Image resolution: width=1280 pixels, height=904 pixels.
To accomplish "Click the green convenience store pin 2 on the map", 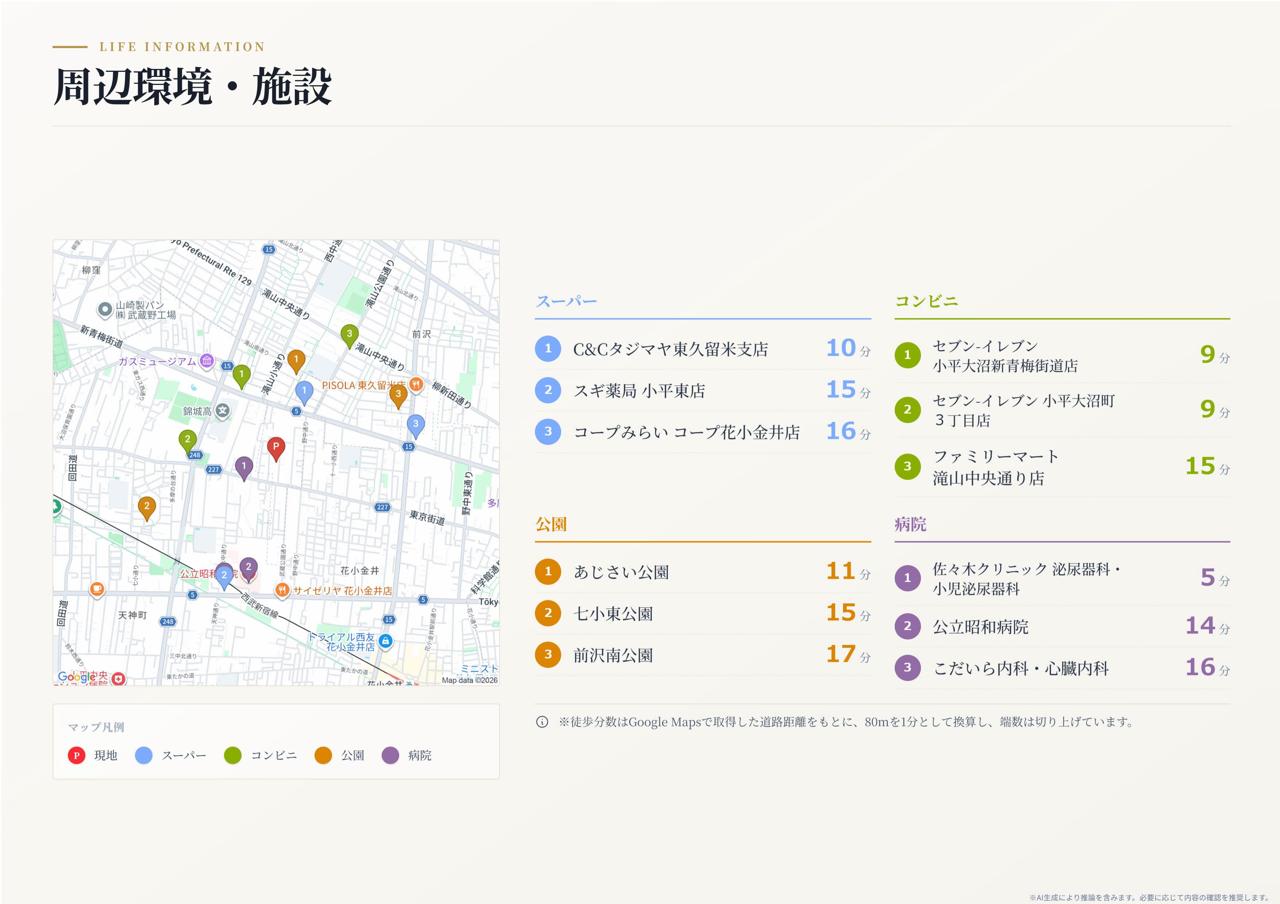I will coord(187,442).
